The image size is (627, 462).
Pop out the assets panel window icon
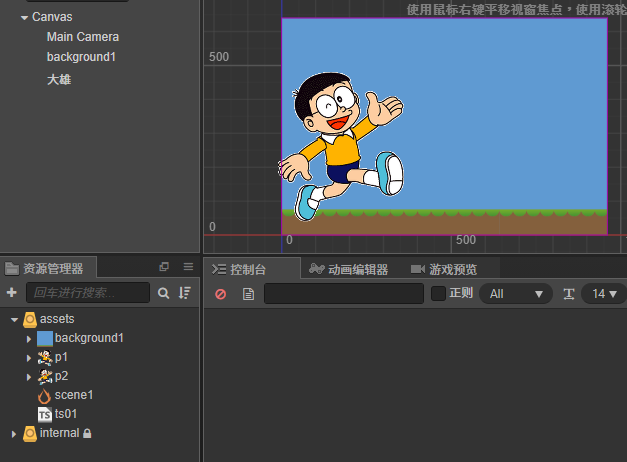coord(164,267)
